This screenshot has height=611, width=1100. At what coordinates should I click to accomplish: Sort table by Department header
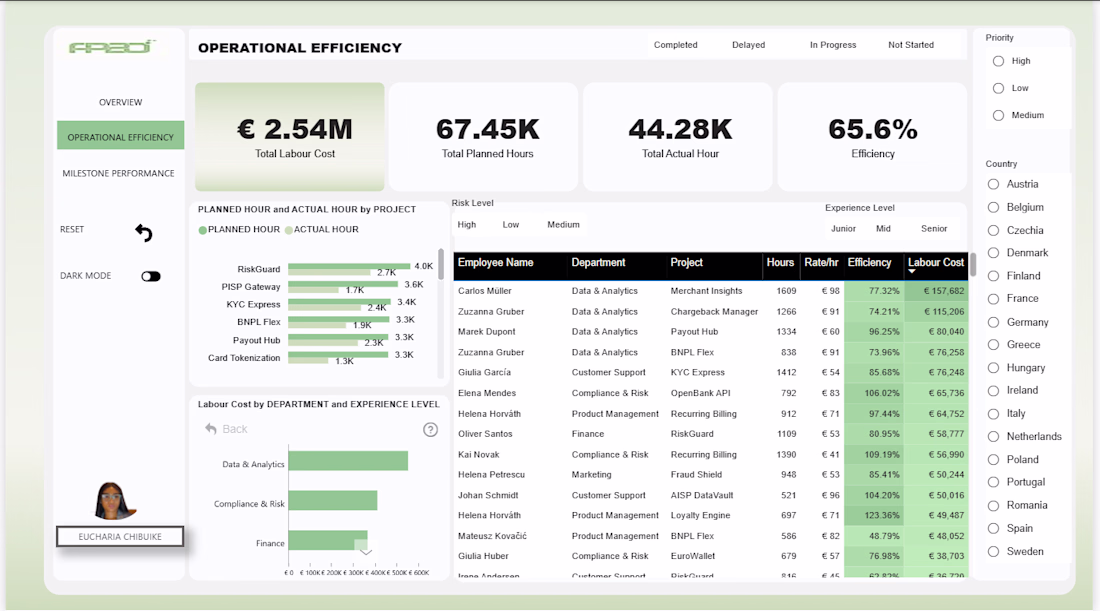pyautogui.click(x=598, y=262)
